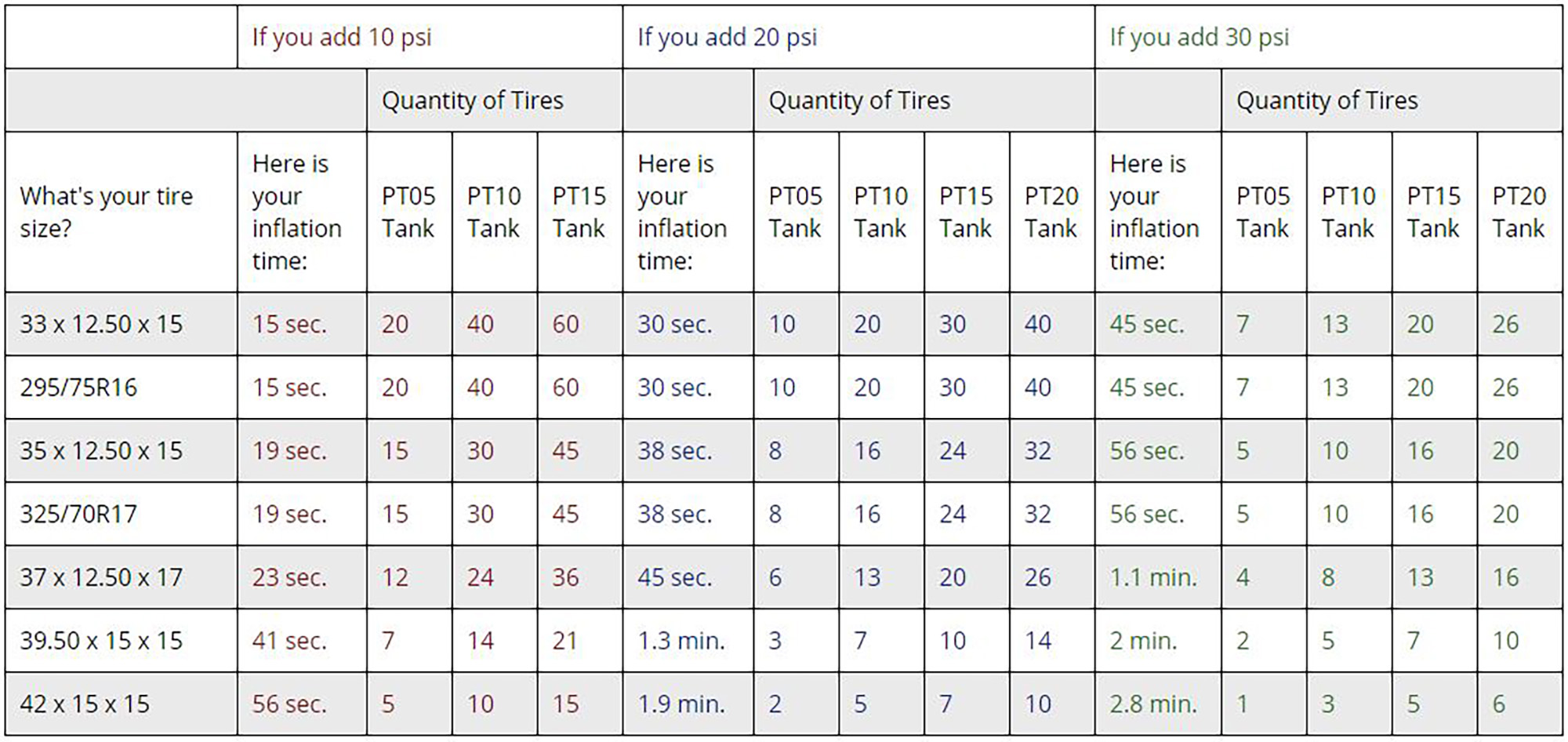Click the PT20 Tank header under 30 psi

[x=1519, y=212]
